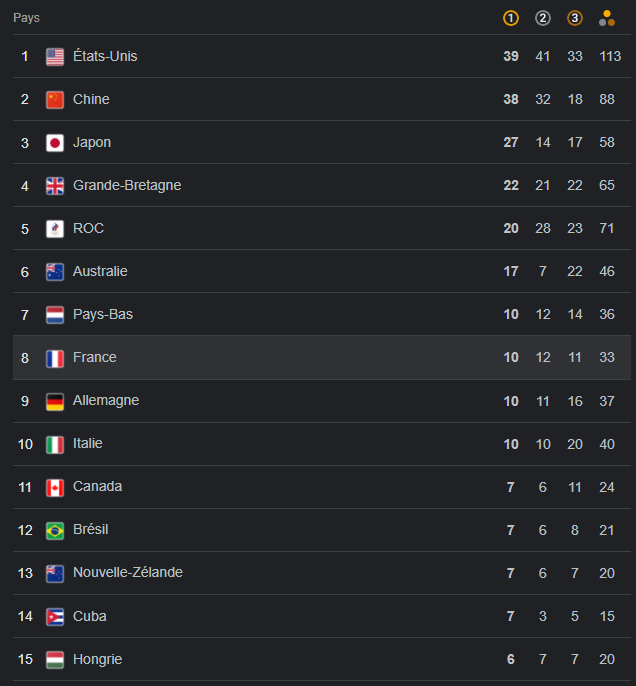Click the Brésil flag icon

55,530
